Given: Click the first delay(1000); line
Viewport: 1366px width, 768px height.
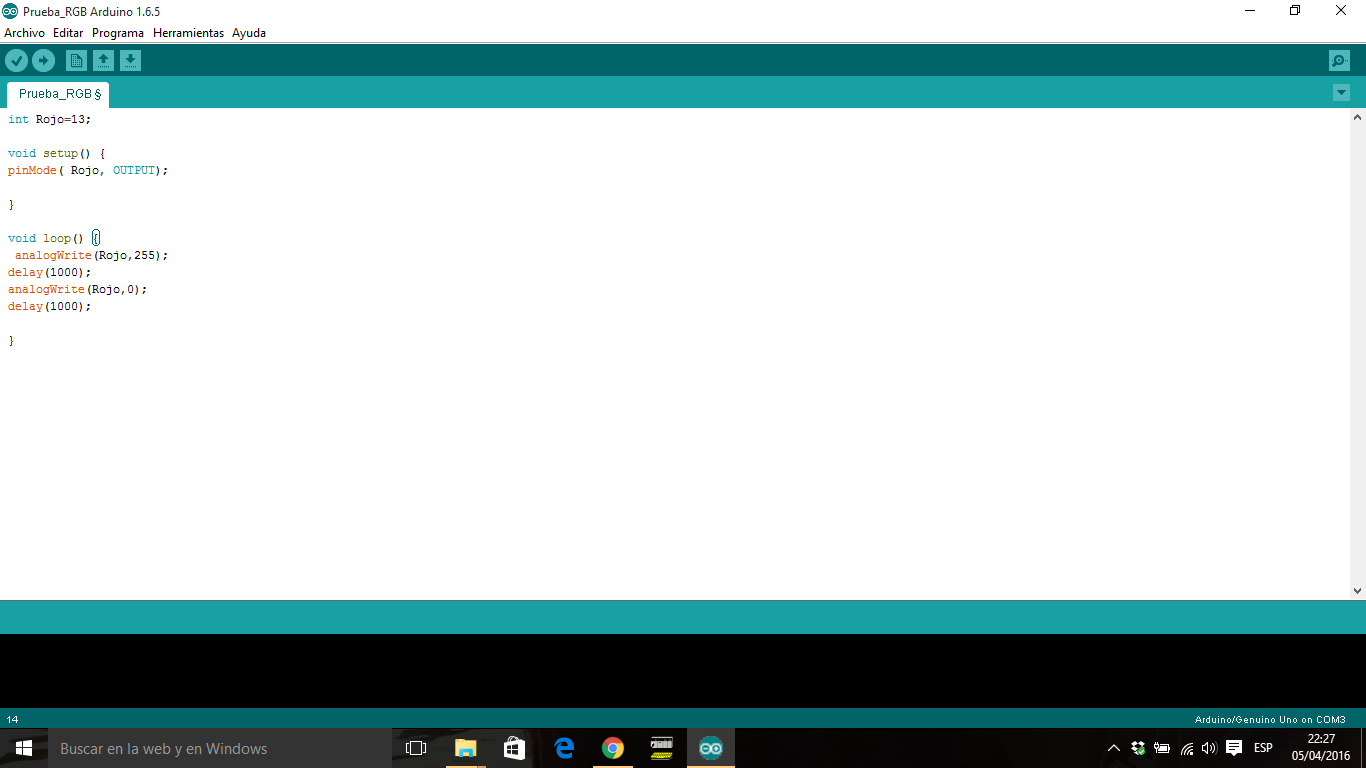Looking at the screenshot, I should point(49,272).
